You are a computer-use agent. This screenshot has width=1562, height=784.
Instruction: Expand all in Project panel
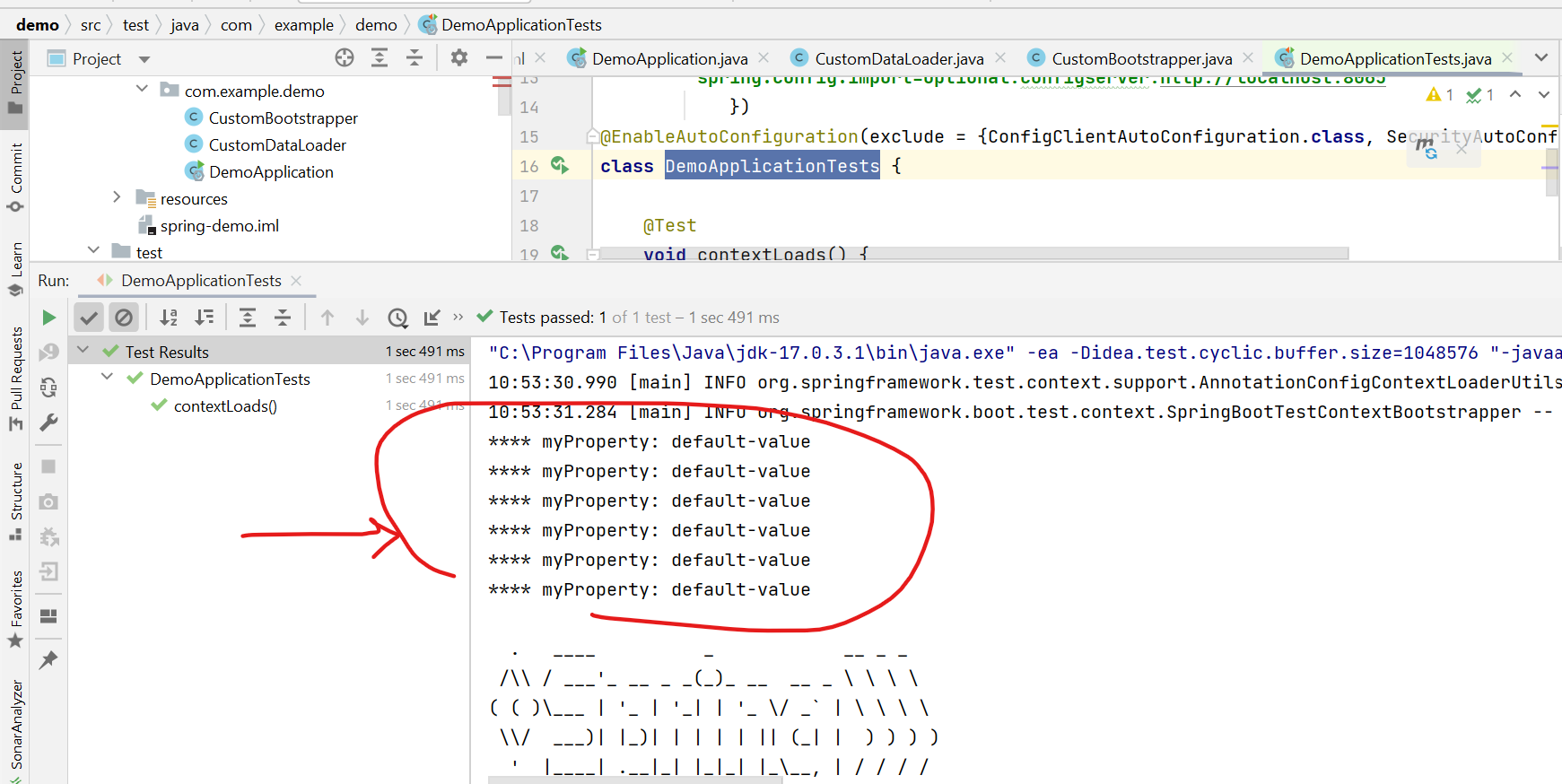click(x=380, y=58)
